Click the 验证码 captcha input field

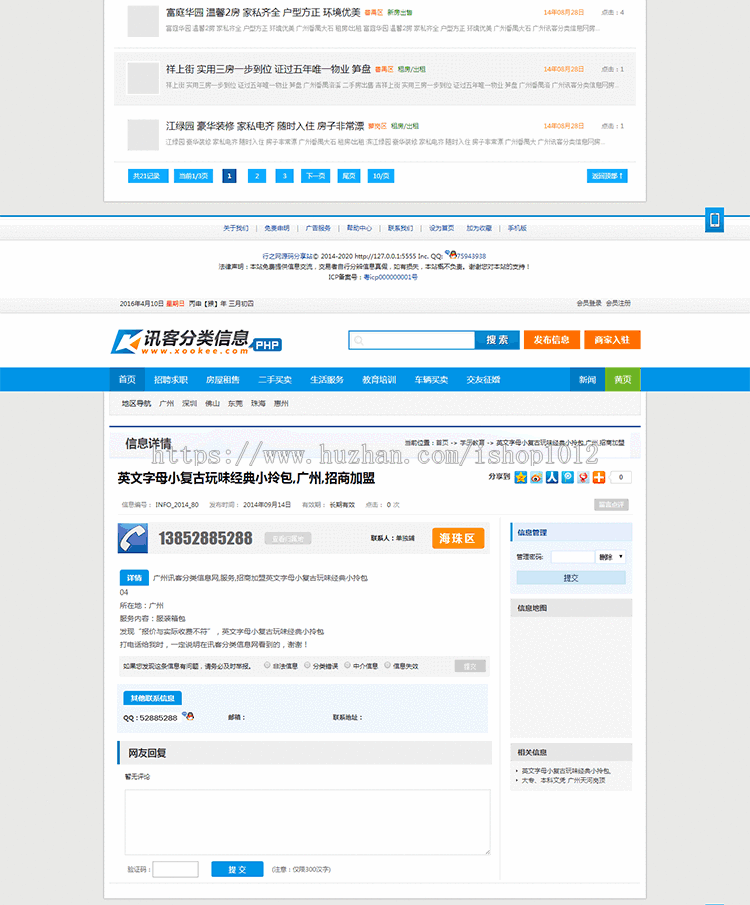(x=176, y=869)
